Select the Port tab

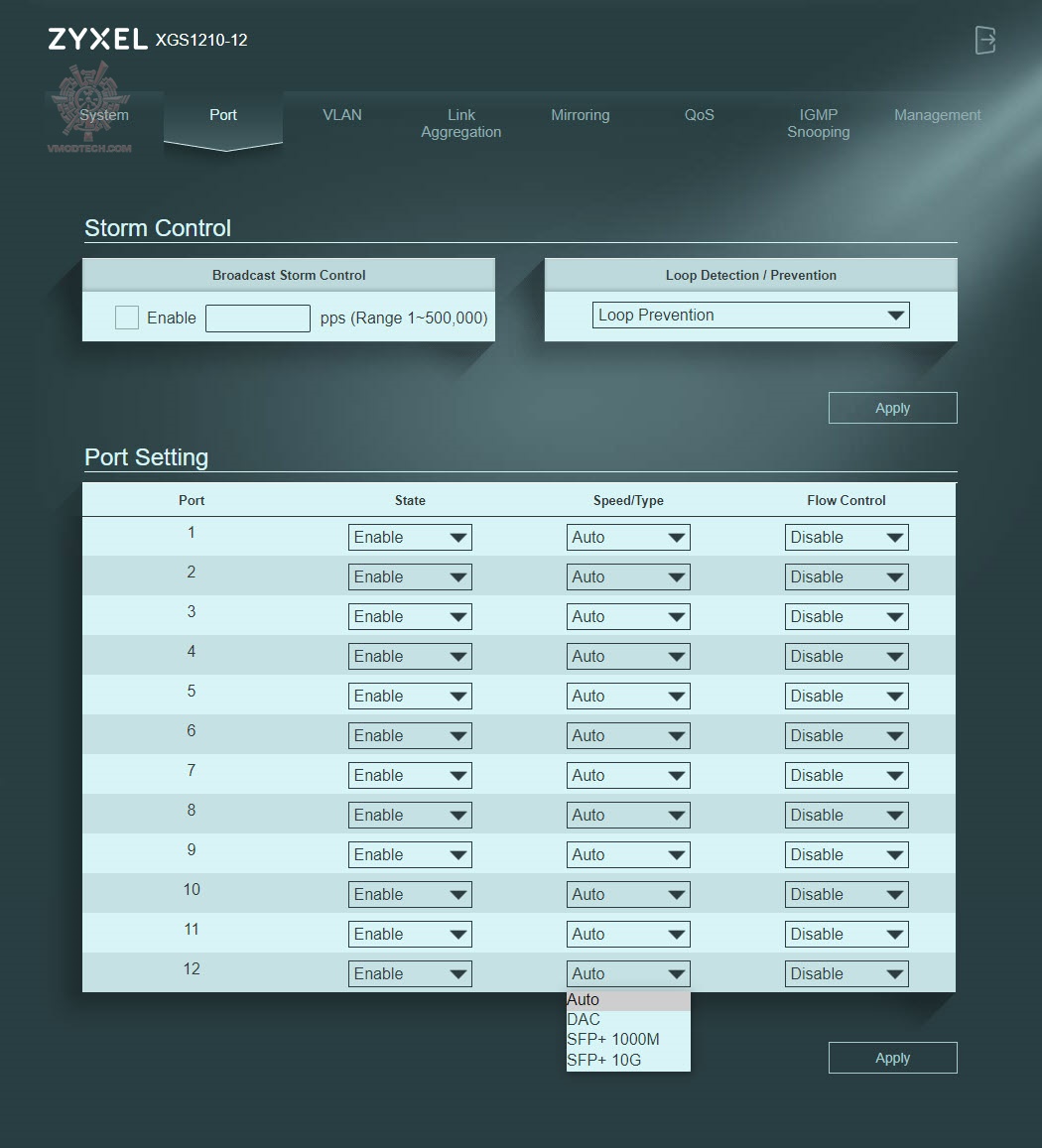[x=223, y=115]
